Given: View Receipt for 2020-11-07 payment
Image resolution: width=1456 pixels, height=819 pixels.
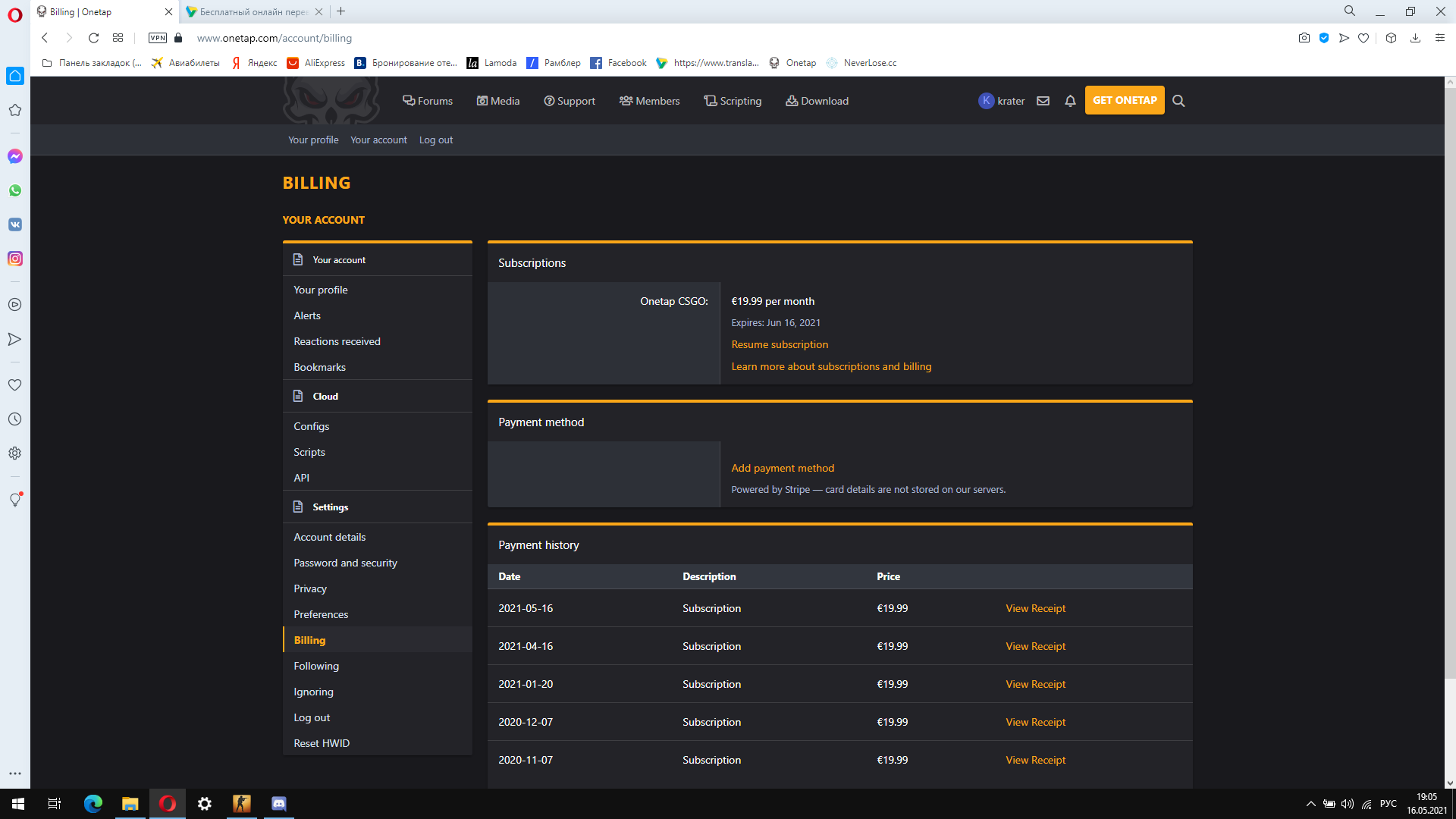Looking at the screenshot, I should pos(1035,760).
